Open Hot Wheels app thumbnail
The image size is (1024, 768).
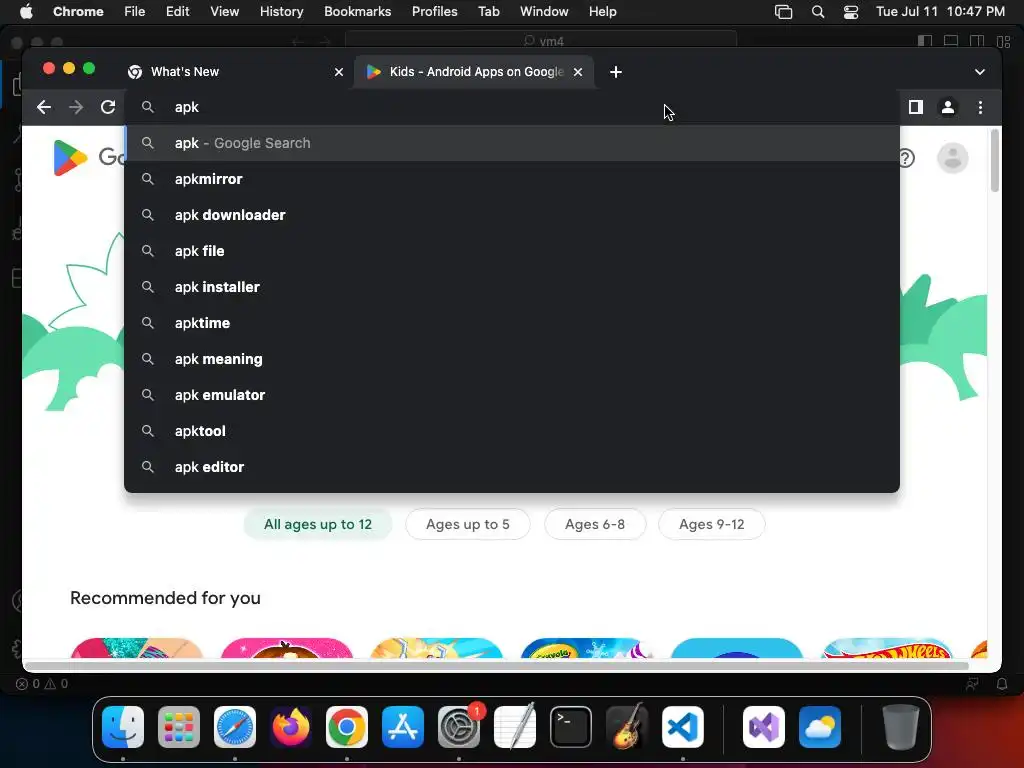click(x=887, y=648)
